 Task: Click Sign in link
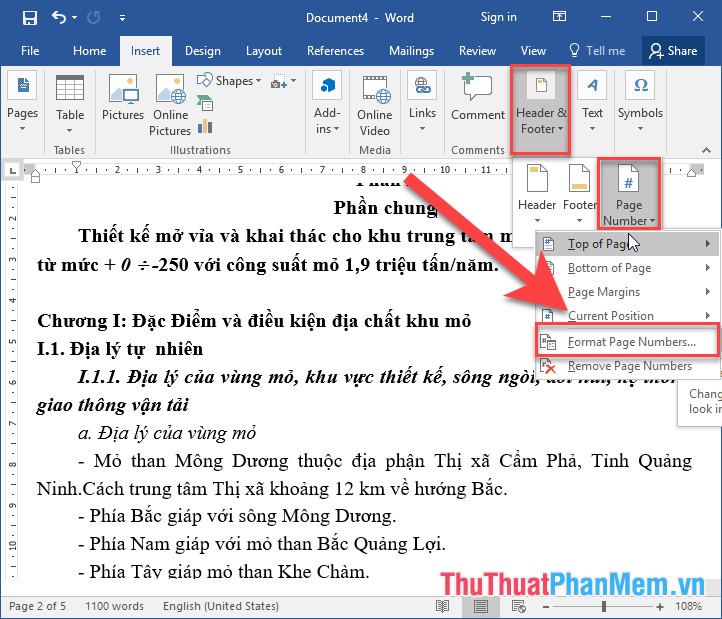pos(499,17)
